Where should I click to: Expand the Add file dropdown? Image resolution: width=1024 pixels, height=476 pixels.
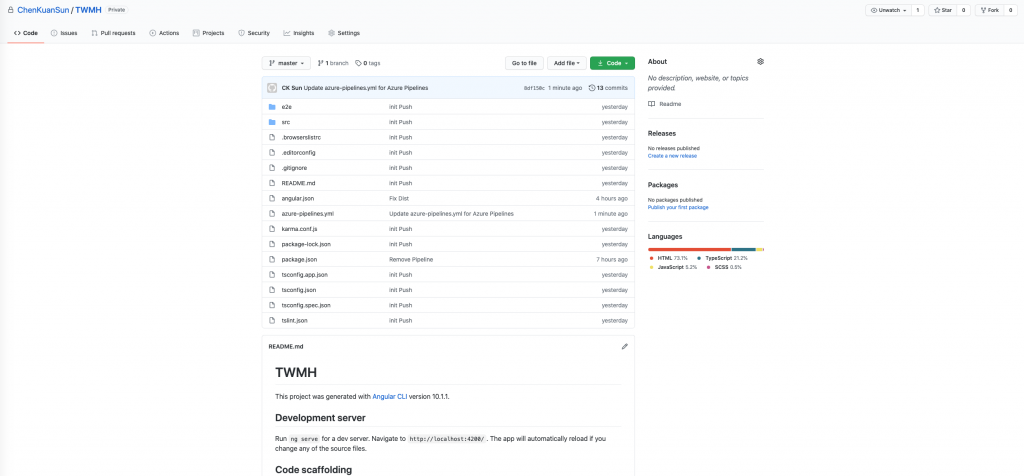pos(566,63)
